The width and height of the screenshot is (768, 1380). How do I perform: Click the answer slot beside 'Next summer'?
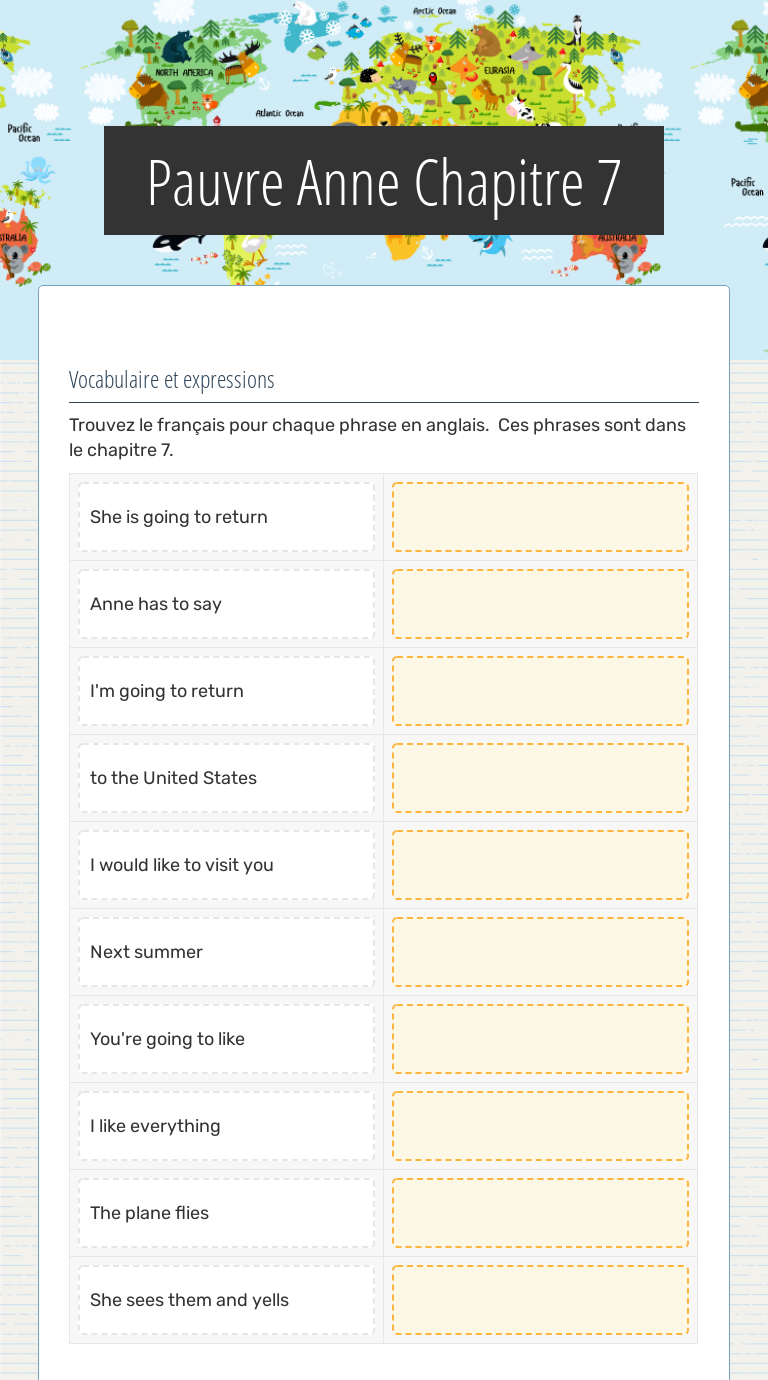tap(540, 952)
